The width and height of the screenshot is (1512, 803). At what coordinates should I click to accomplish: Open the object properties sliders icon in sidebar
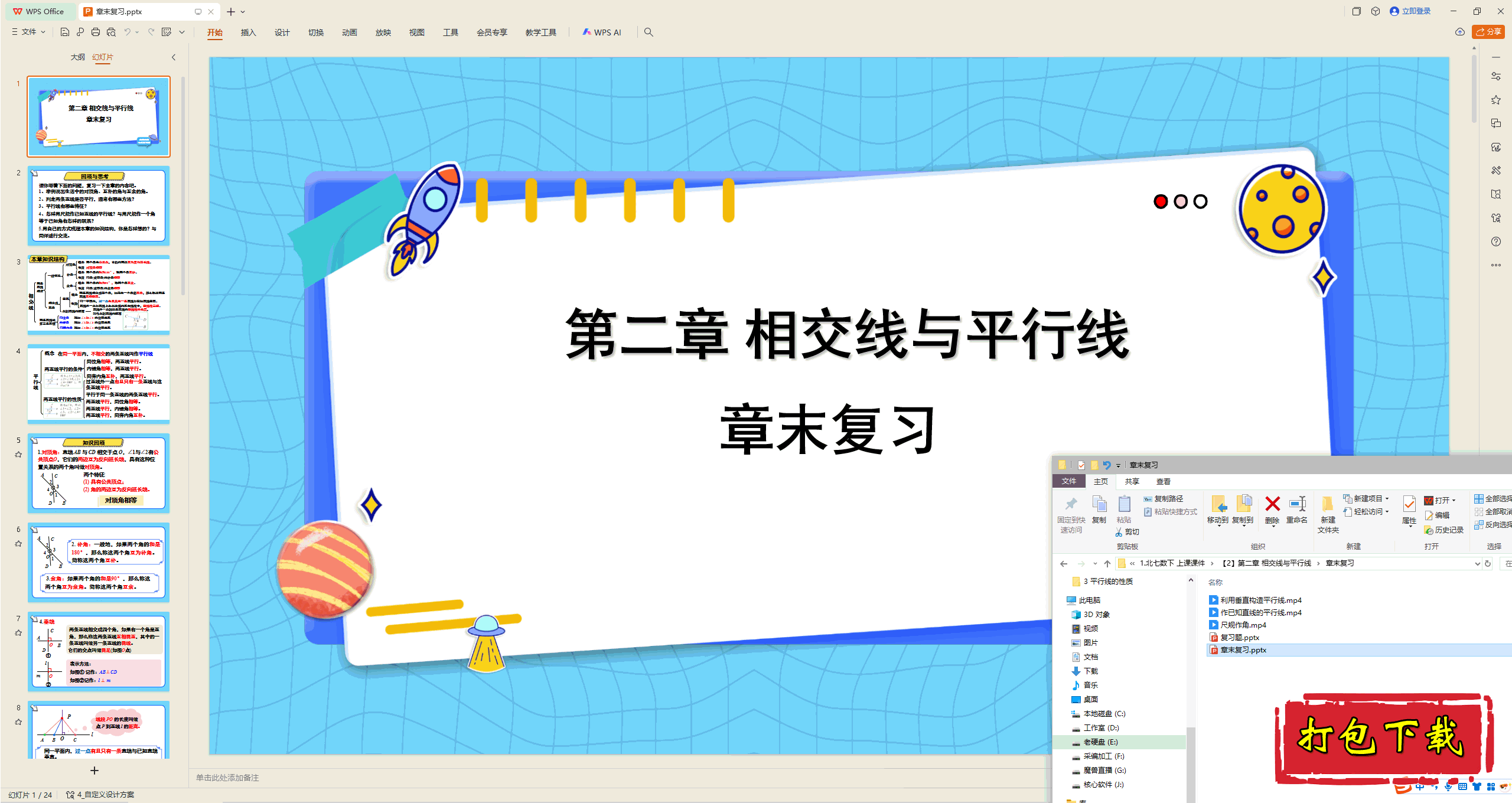(1496, 76)
